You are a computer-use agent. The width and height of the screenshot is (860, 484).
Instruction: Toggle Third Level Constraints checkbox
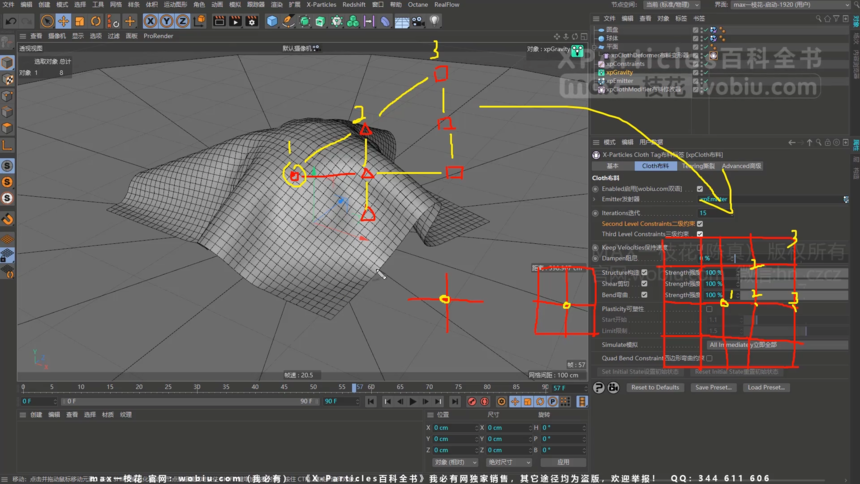[700, 234]
